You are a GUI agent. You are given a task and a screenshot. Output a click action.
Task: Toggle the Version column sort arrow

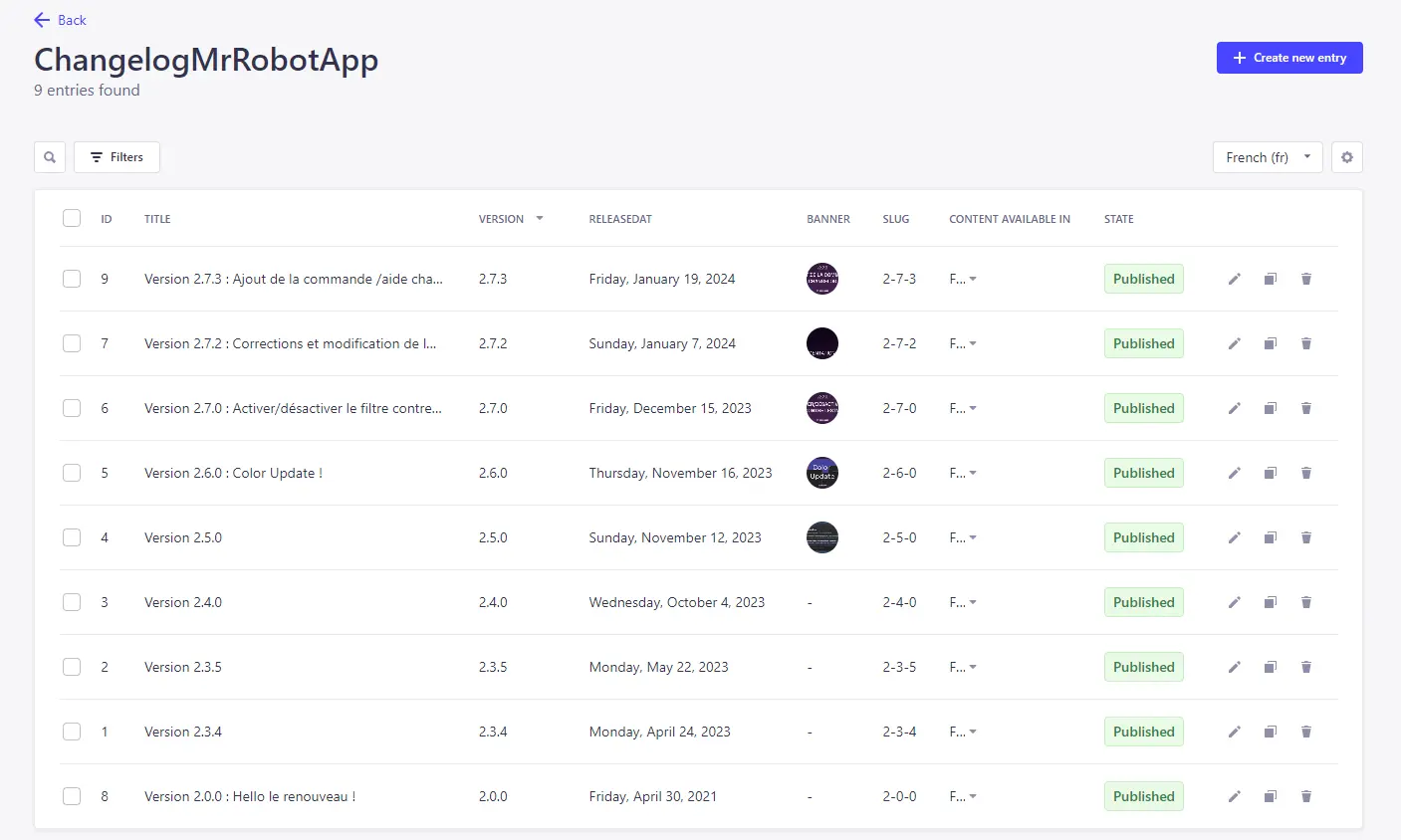click(x=540, y=218)
